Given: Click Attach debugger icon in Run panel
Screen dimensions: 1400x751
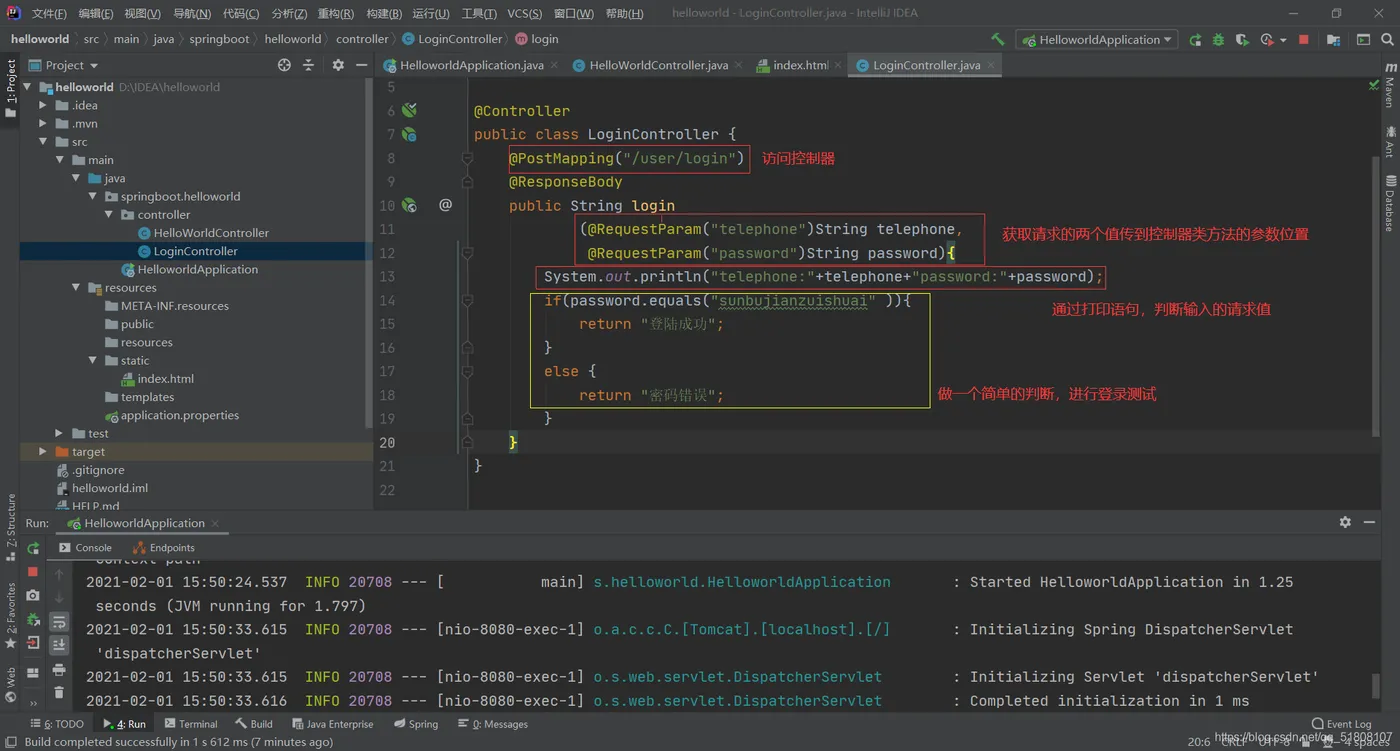Looking at the screenshot, I should click(33, 620).
